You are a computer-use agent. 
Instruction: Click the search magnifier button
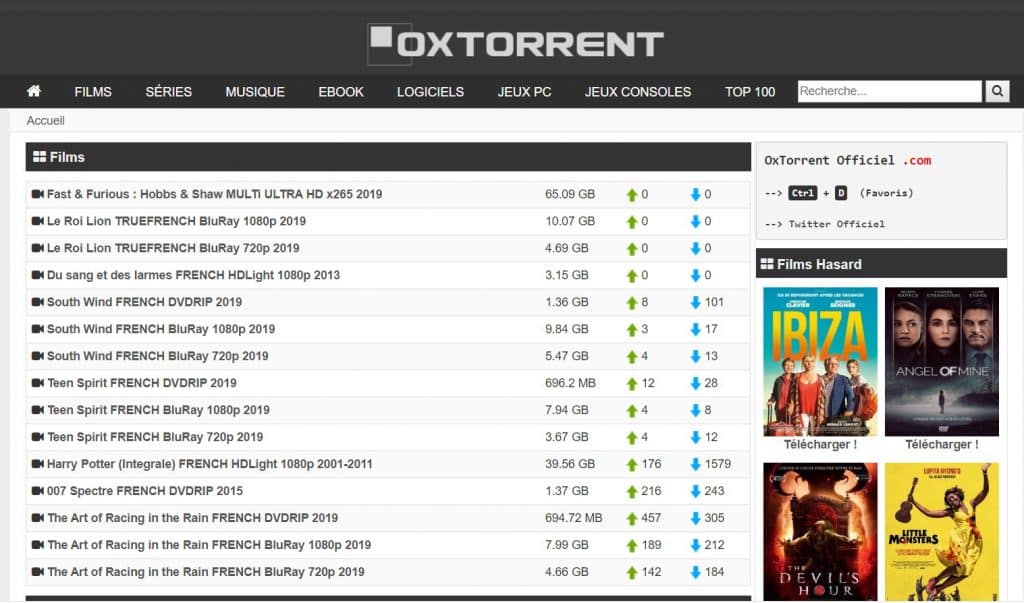coord(997,91)
